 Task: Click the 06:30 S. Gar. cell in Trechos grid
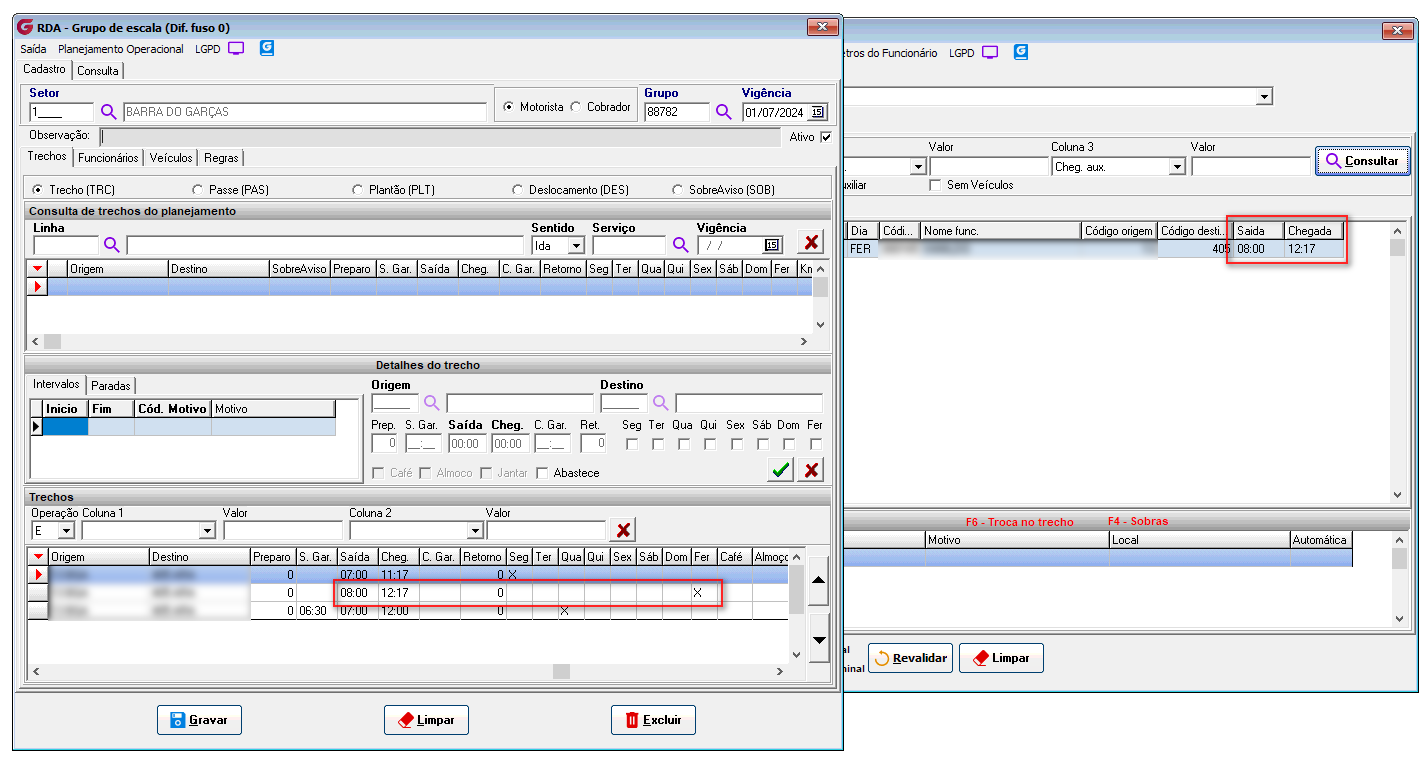click(315, 610)
